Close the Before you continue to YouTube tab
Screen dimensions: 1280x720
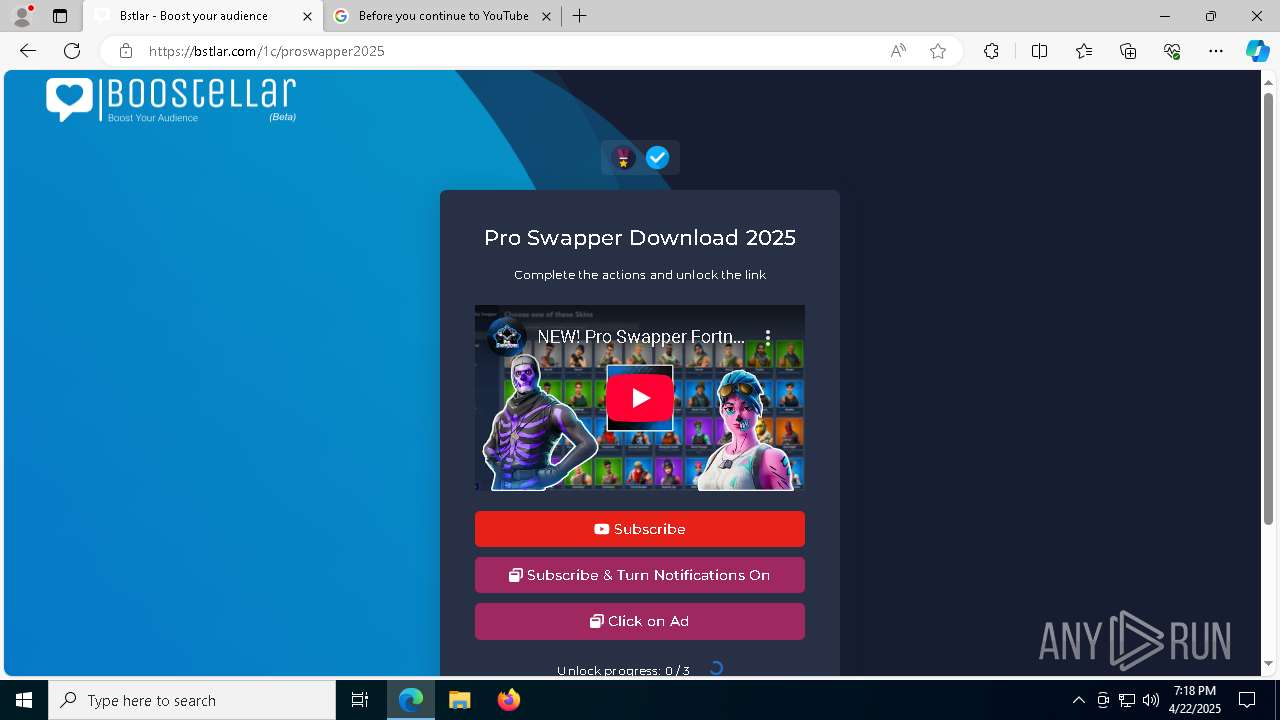click(x=546, y=16)
